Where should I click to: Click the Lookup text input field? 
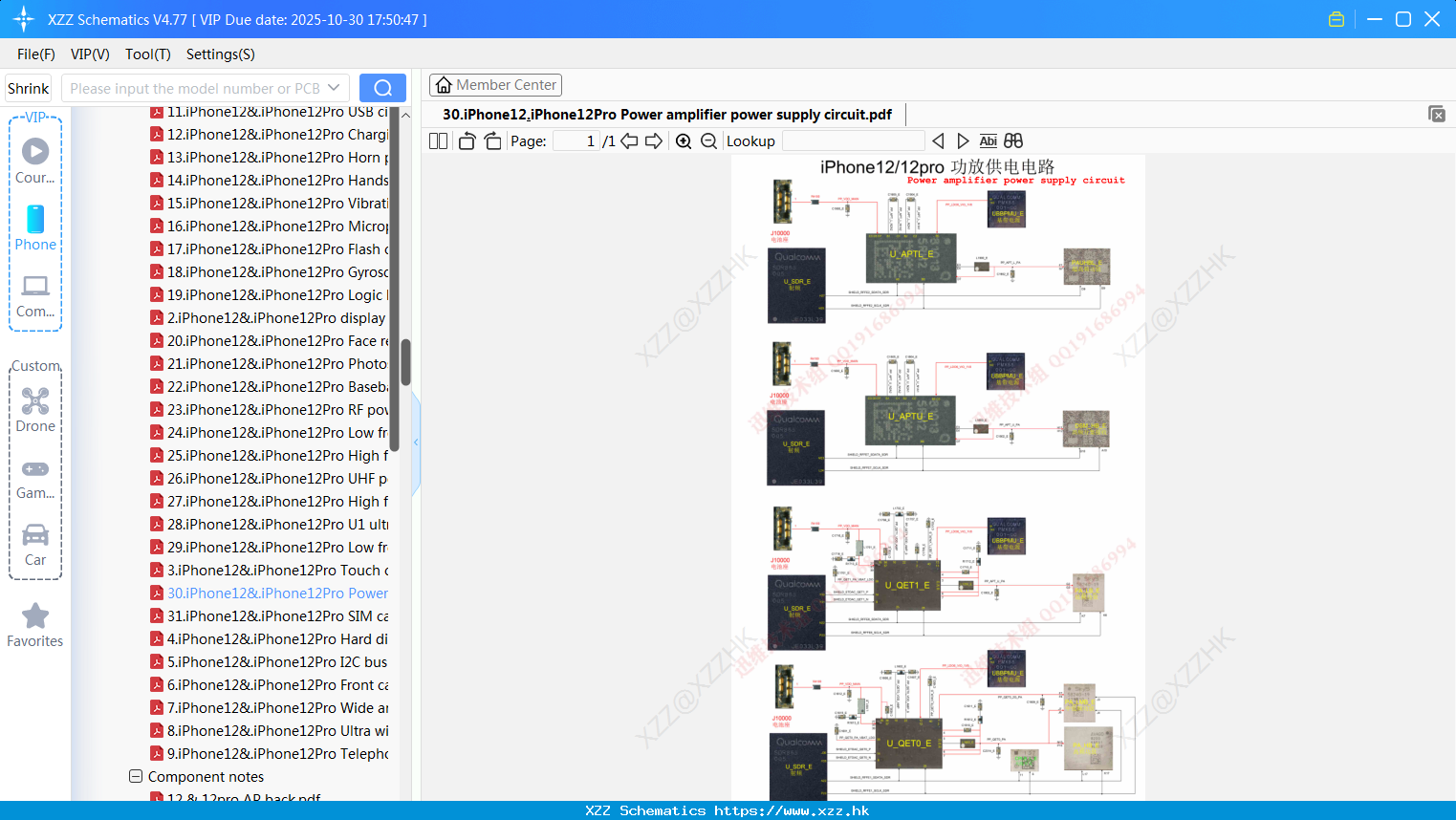pos(854,141)
